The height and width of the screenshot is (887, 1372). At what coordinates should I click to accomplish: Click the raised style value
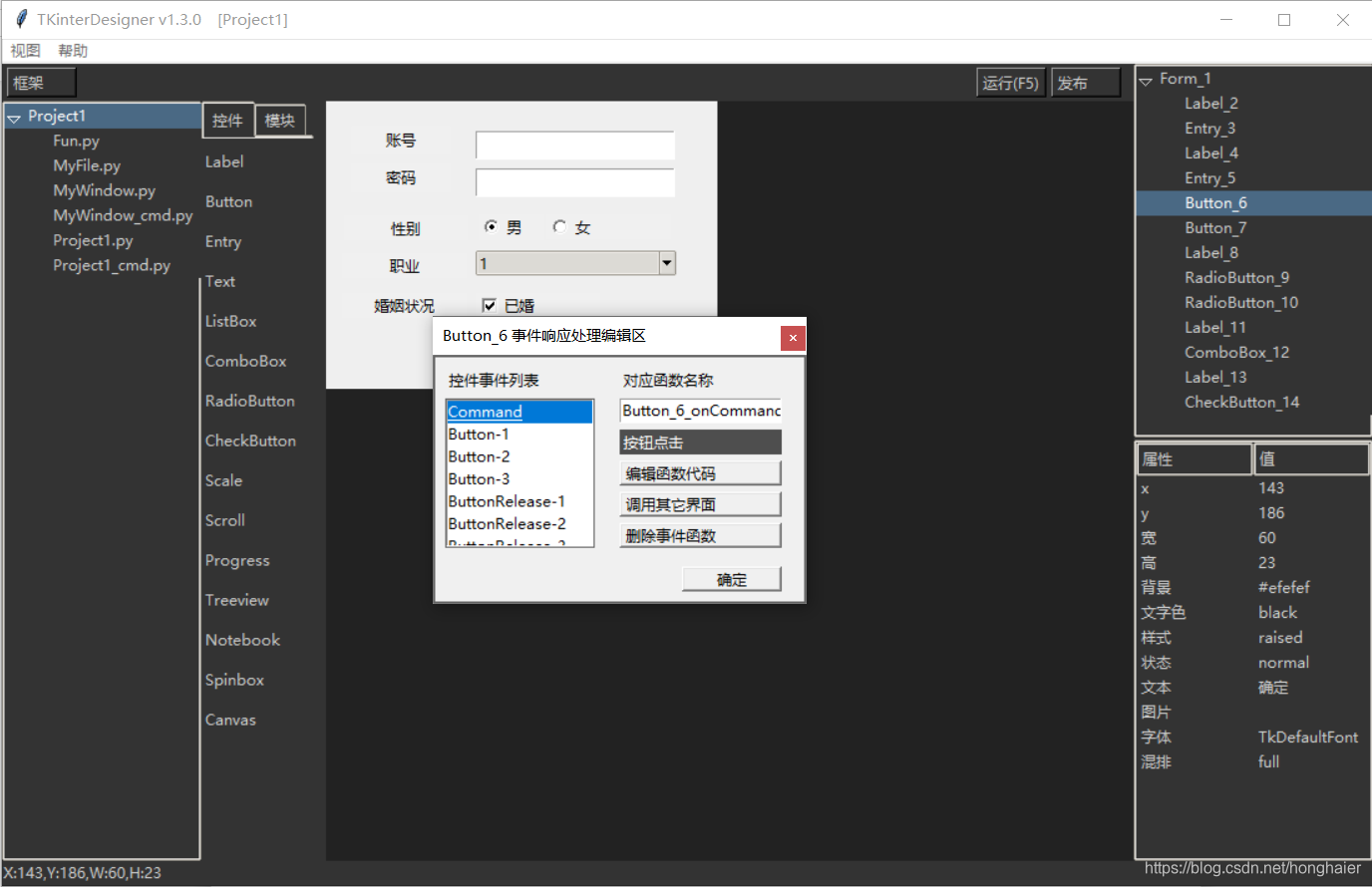(x=1280, y=638)
